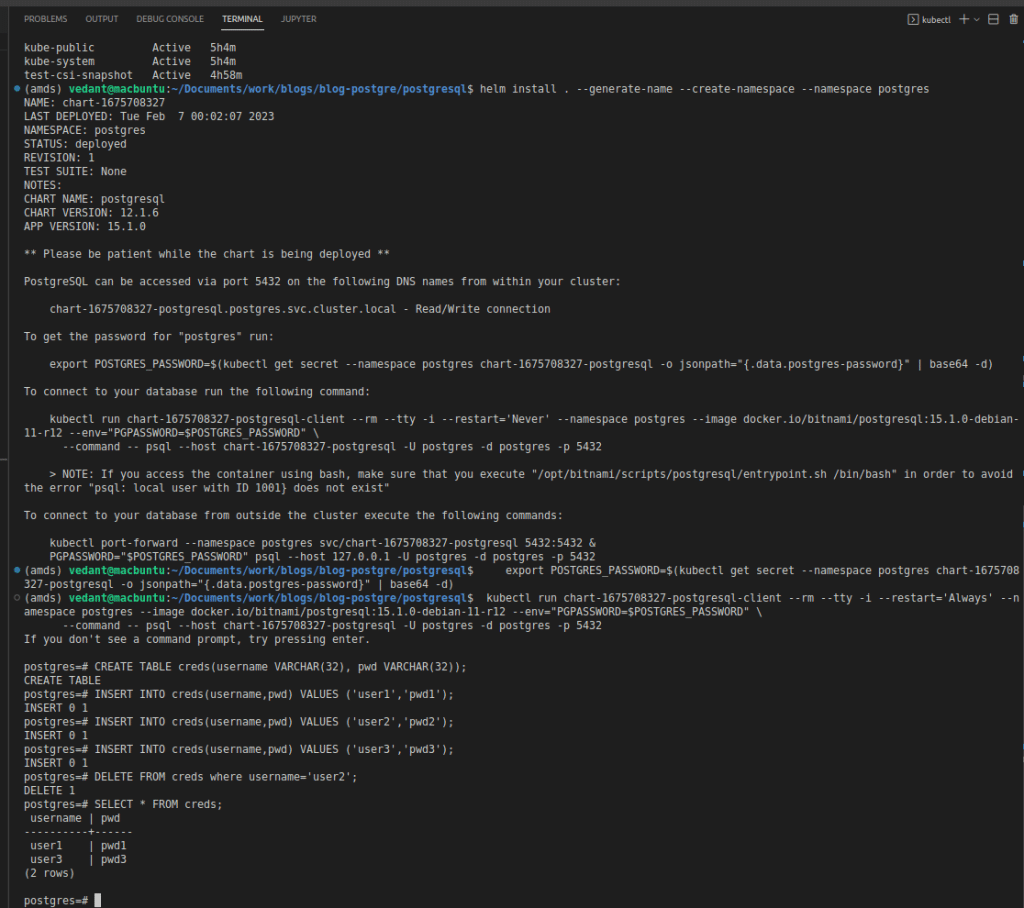Click blue dot beside first export POSTGRES_PASSWORD prompt
The width and height of the screenshot is (1024, 908).
click(17, 570)
